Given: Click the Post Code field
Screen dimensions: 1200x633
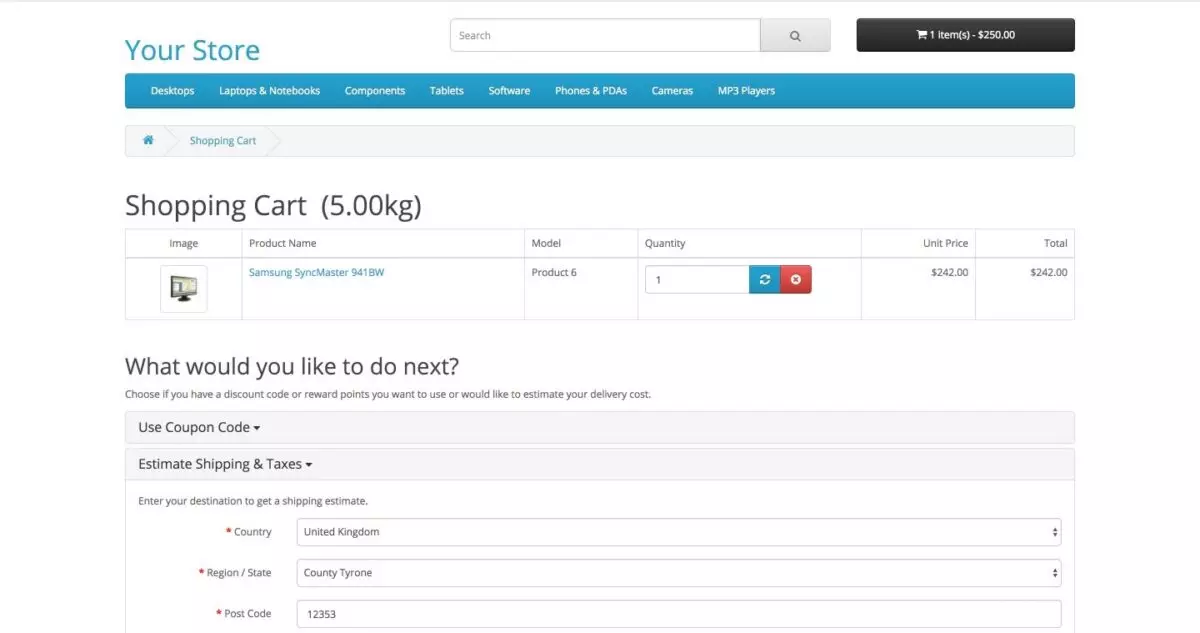Looking at the screenshot, I should point(679,614).
